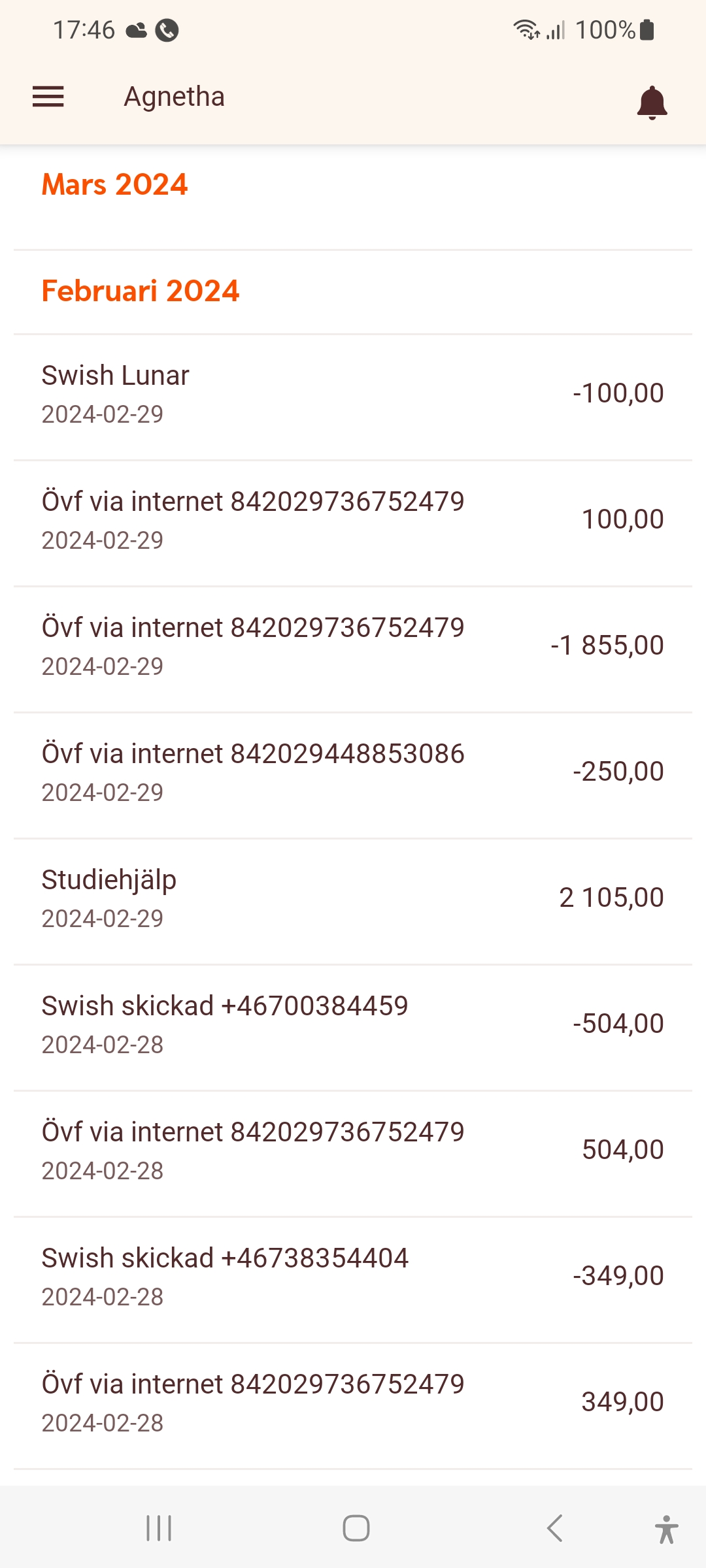Image resolution: width=706 pixels, height=1568 pixels.
Task: Expand the Mars 2024 section
Action: [x=115, y=185]
